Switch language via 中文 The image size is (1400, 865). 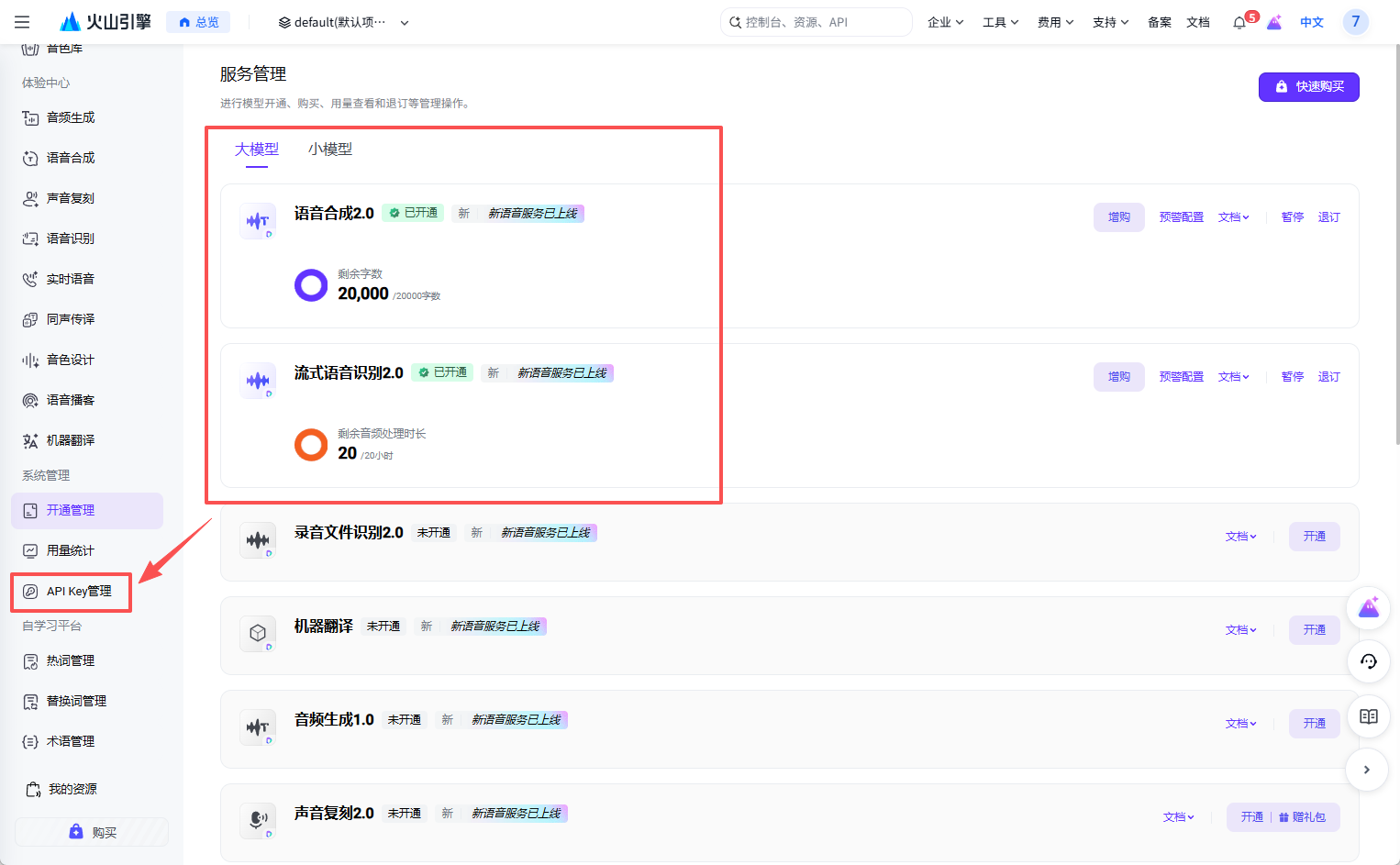pos(1312,22)
